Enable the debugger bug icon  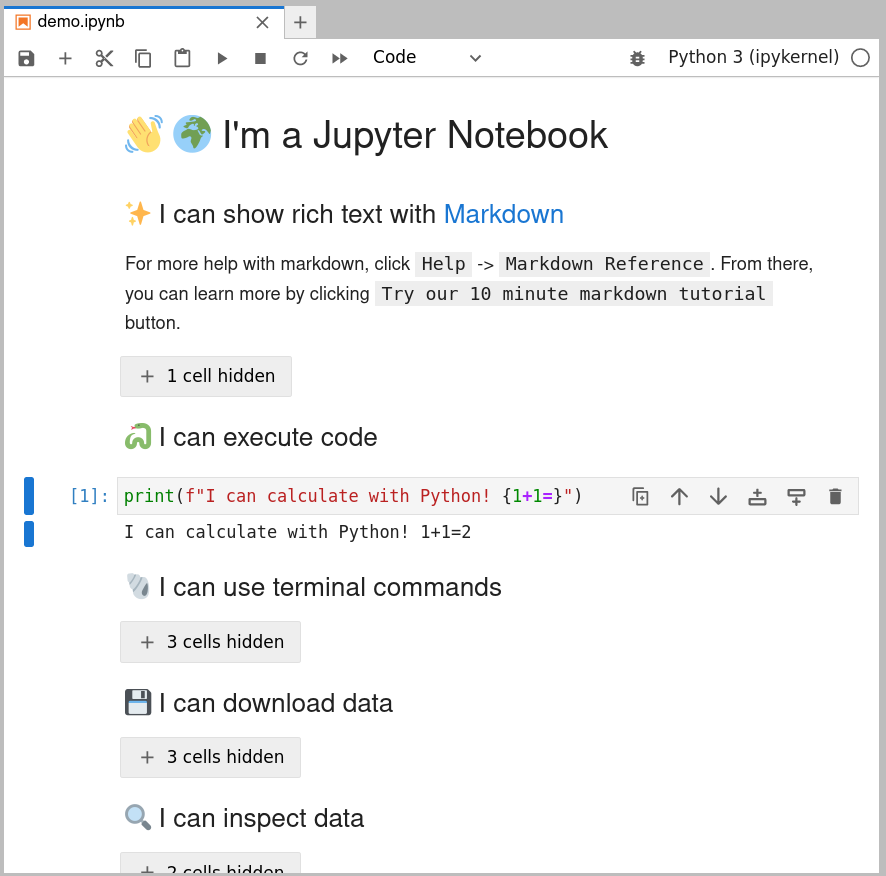[637, 58]
